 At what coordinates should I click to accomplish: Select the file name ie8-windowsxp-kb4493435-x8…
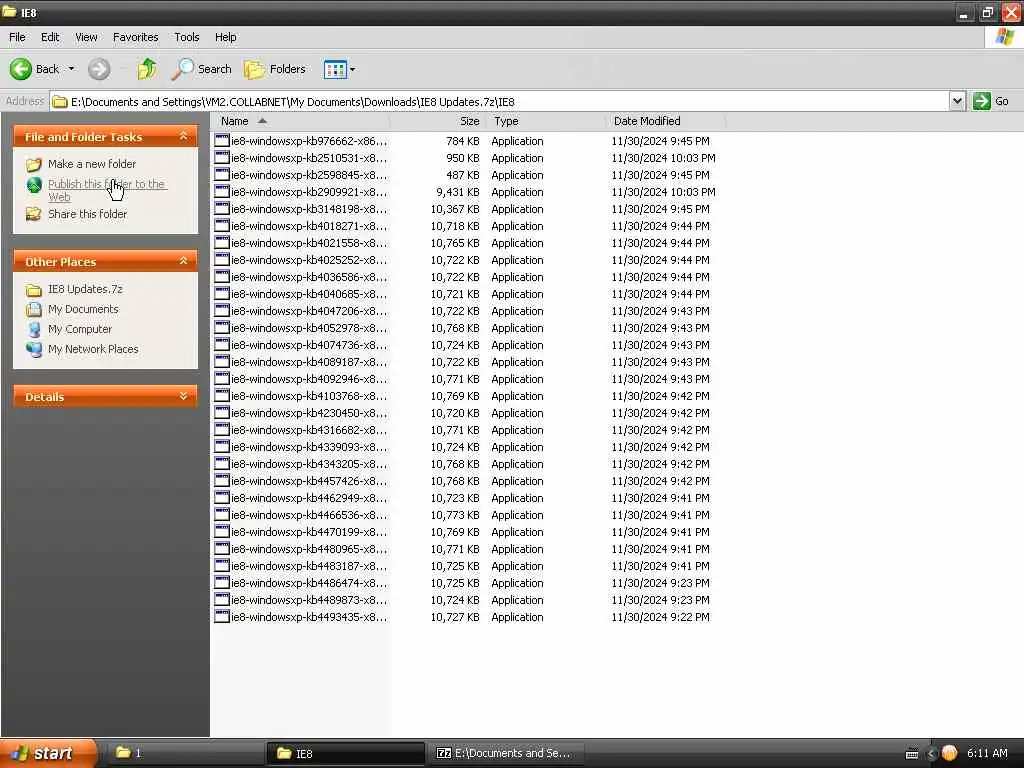point(309,616)
